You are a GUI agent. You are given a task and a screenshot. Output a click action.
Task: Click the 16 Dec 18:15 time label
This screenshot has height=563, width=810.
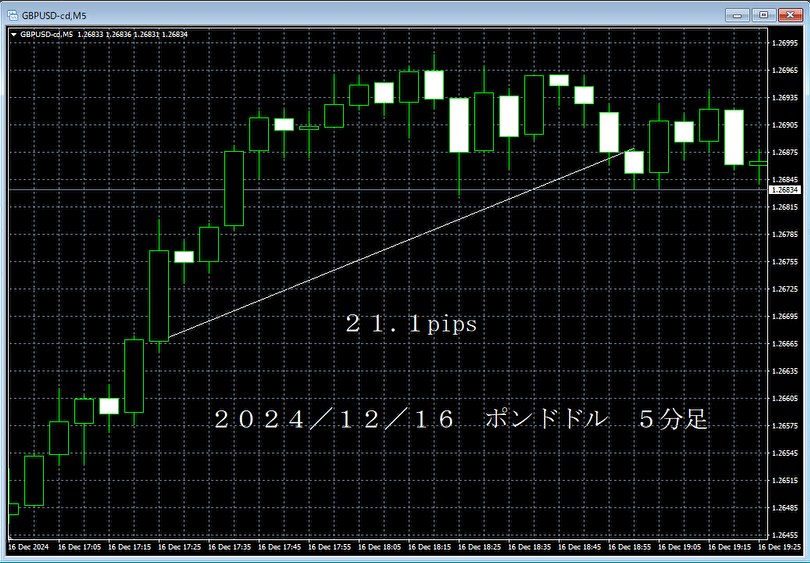click(x=429, y=547)
